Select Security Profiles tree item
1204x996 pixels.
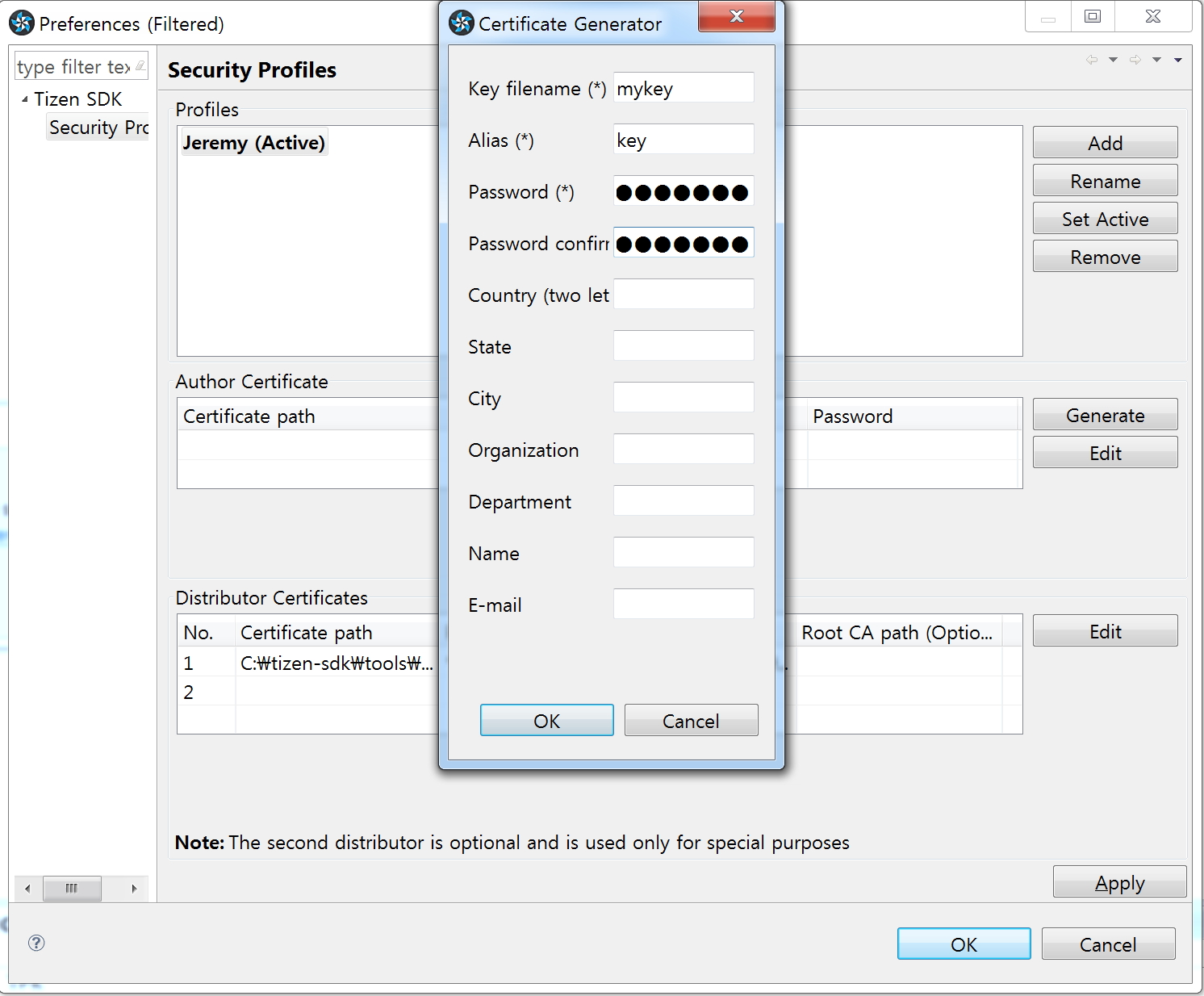[x=98, y=128]
